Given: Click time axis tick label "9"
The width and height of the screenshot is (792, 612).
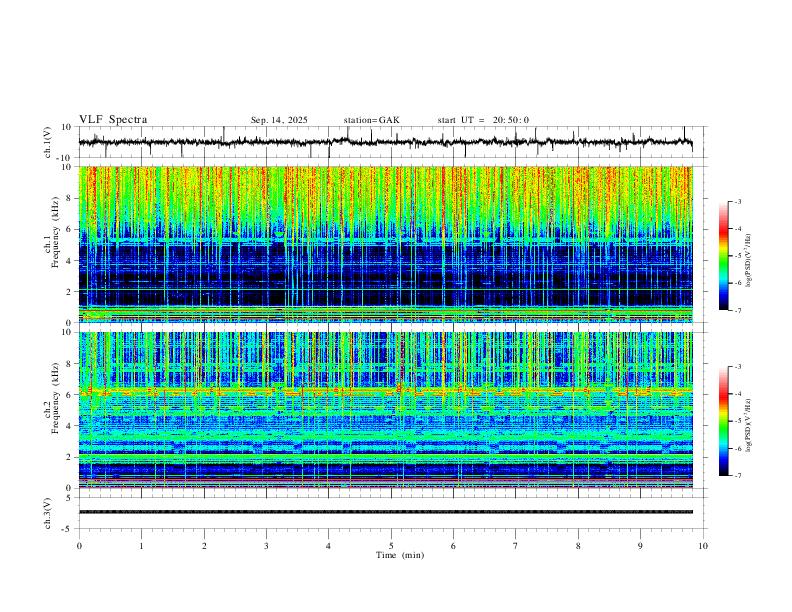Looking at the screenshot, I should click(640, 546).
